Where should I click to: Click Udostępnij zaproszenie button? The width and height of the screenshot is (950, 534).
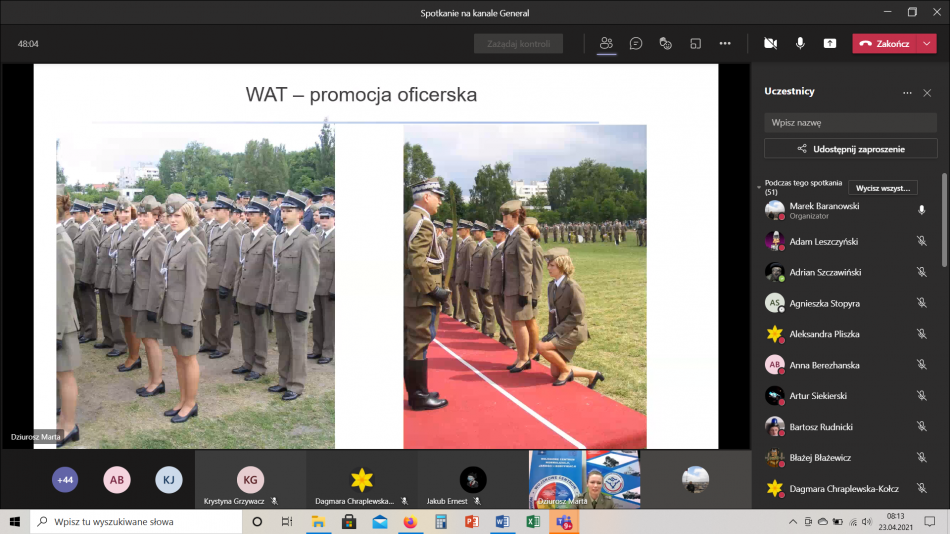[x=851, y=149]
